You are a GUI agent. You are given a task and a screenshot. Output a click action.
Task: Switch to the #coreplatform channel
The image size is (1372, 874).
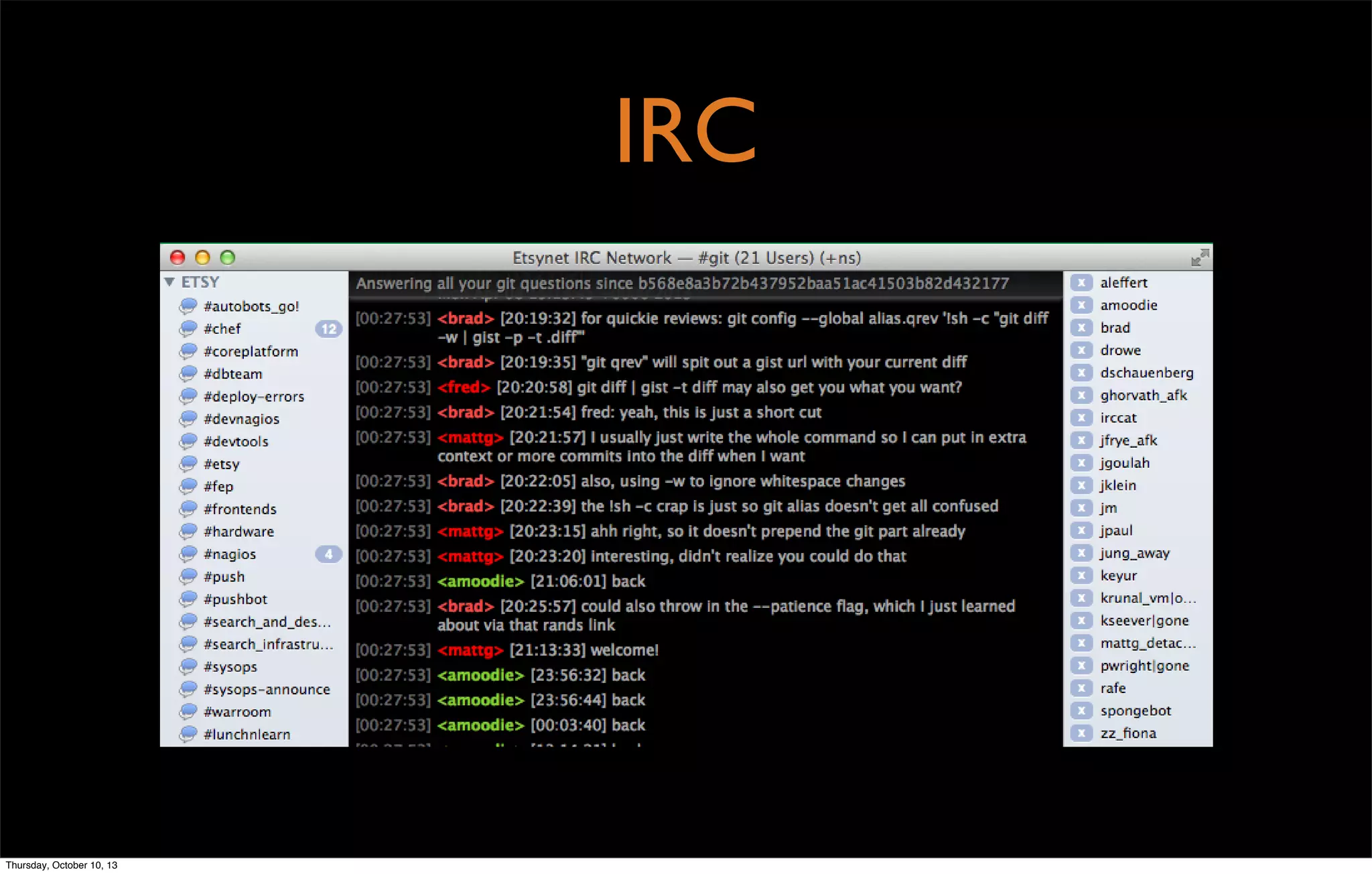251,351
